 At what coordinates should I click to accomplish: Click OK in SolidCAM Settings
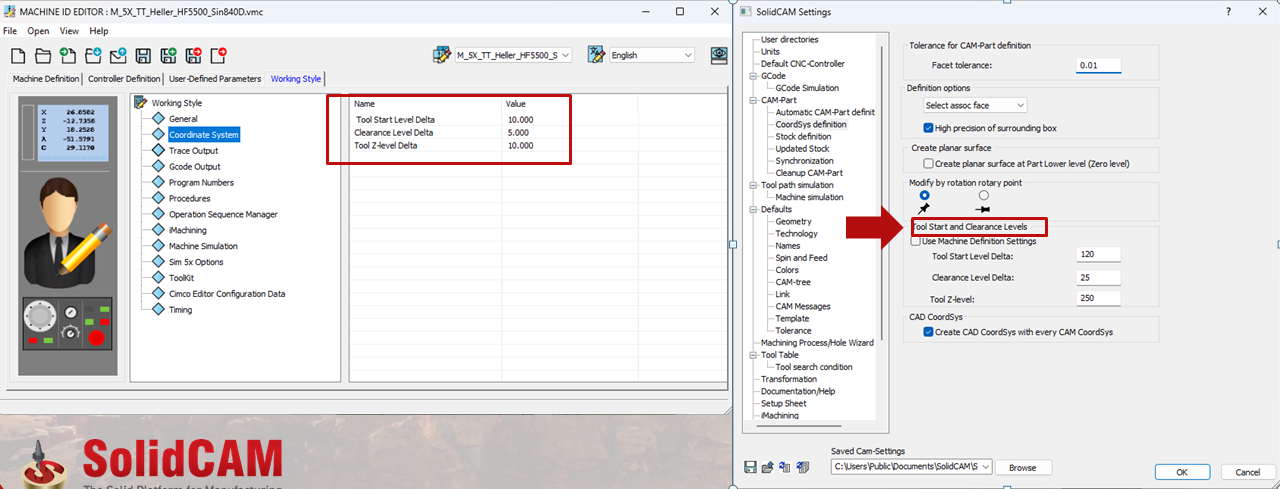pos(1181,472)
